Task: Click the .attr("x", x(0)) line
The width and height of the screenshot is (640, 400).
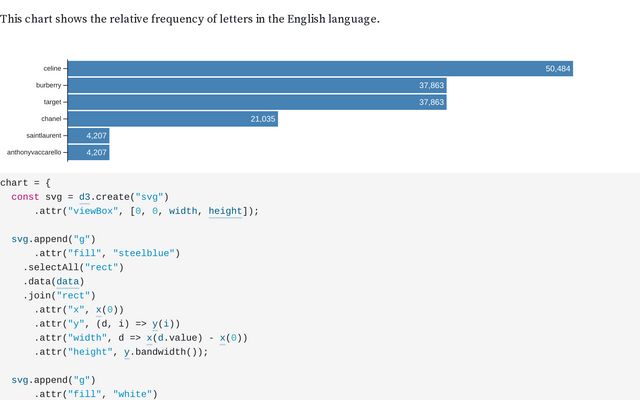Action: [79, 310]
